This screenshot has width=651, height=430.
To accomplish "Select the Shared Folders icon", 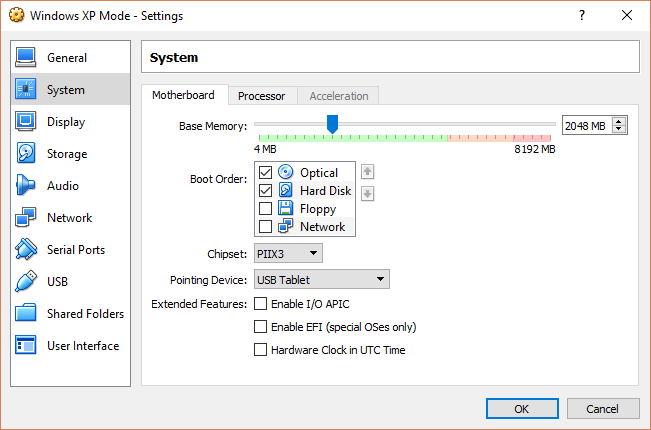I will pos(26,314).
